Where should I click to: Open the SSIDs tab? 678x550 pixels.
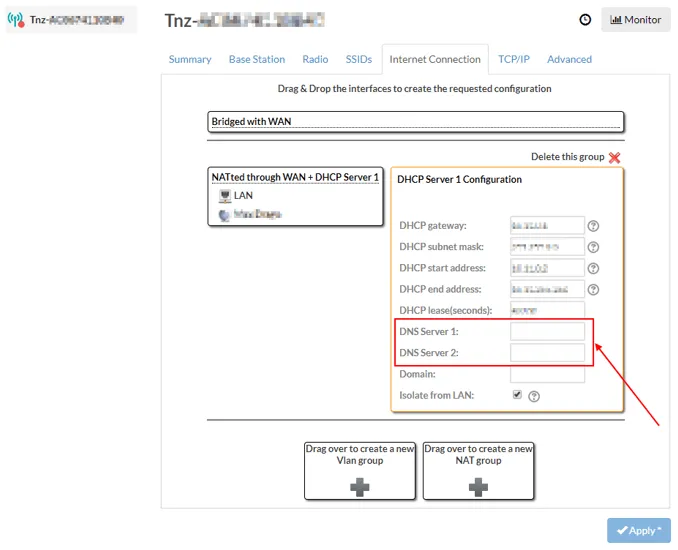point(358,59)
